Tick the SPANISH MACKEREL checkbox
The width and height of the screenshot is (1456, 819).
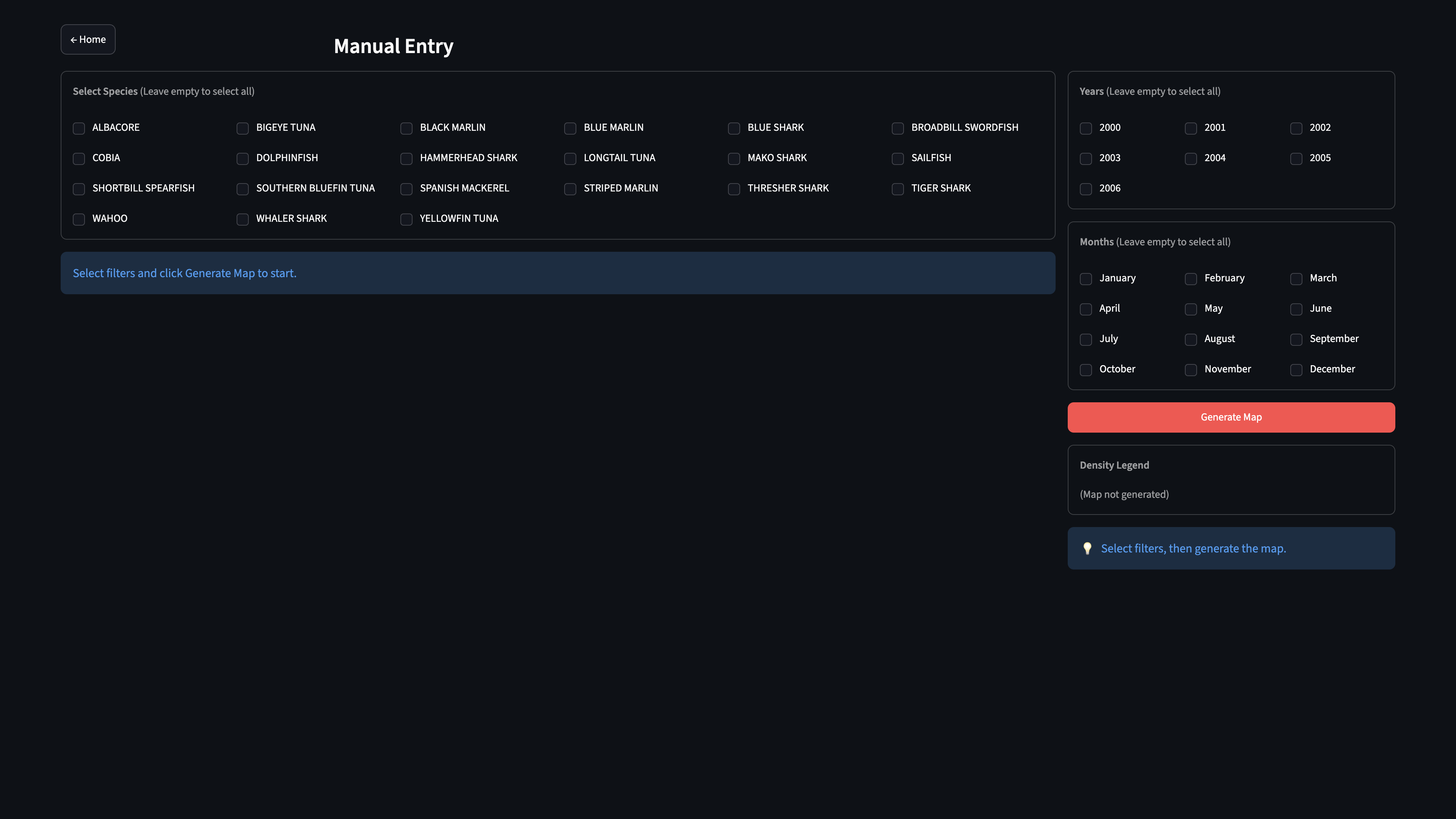(406, 189)
